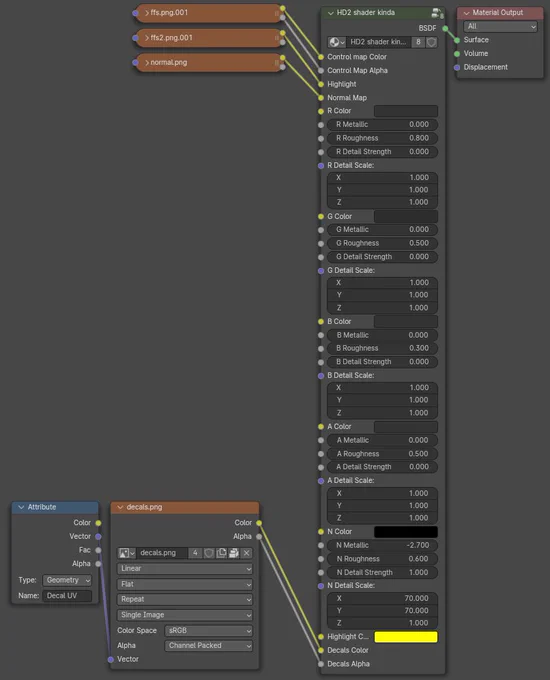Image resolution: width=550 pixels, height=680 pixels.
Task: Open the Channel Packed alpha dropdown
Action: coord(209,646)
